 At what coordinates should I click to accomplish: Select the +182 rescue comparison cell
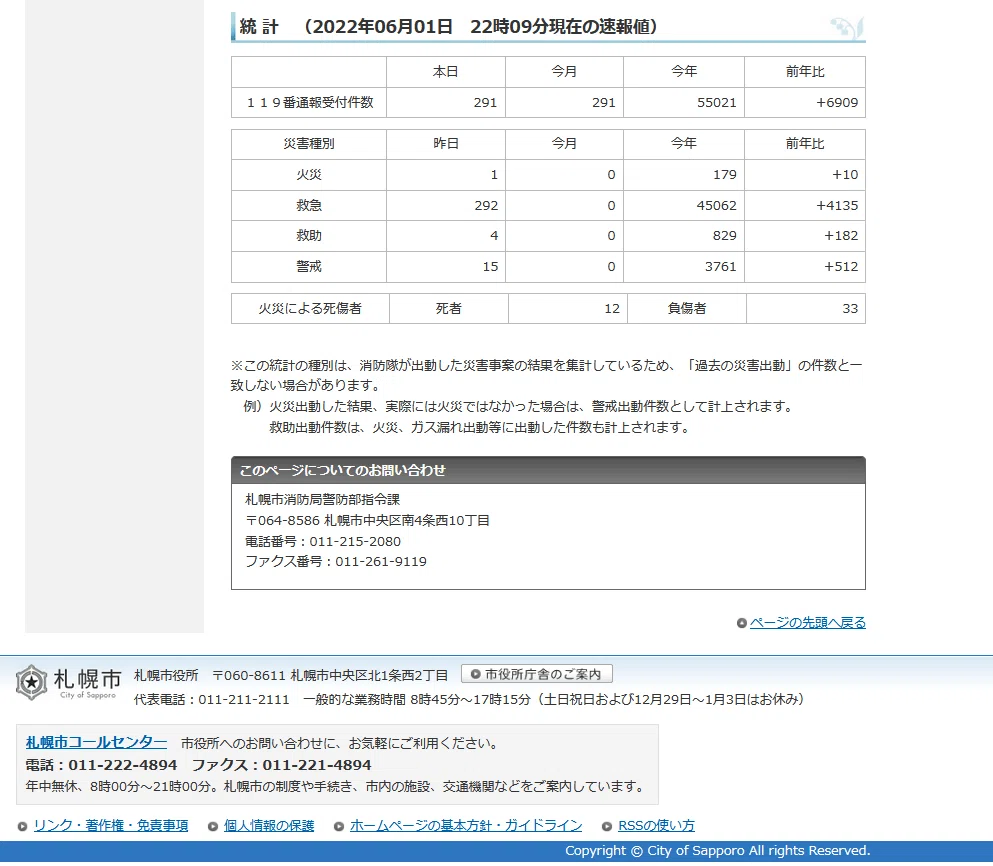coord(805,236)
